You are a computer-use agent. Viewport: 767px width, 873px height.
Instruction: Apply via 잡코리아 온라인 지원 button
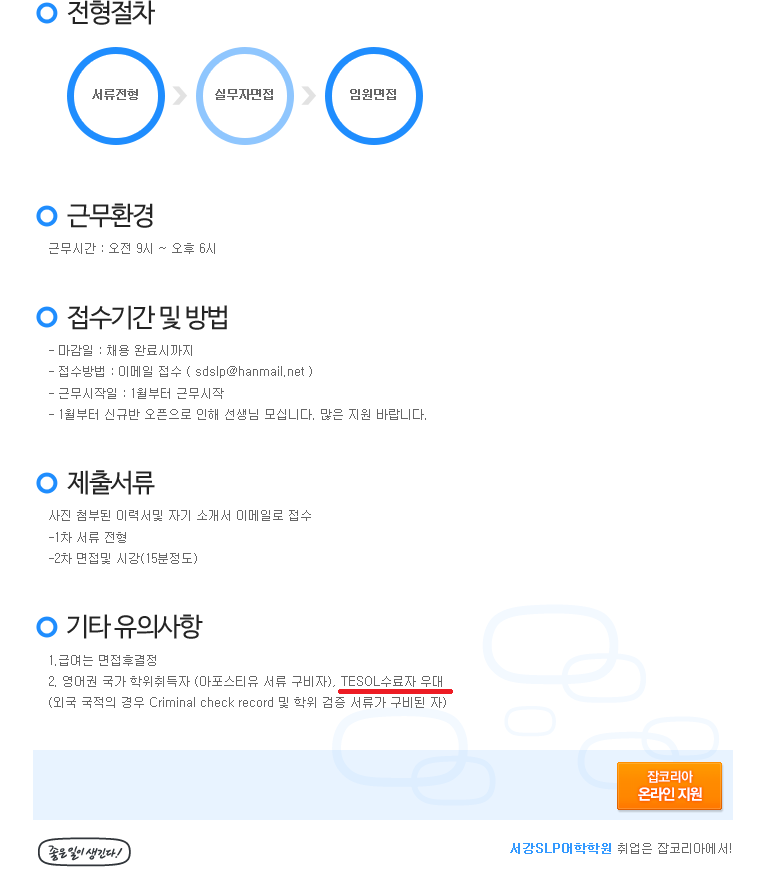[x=669, y=786]
